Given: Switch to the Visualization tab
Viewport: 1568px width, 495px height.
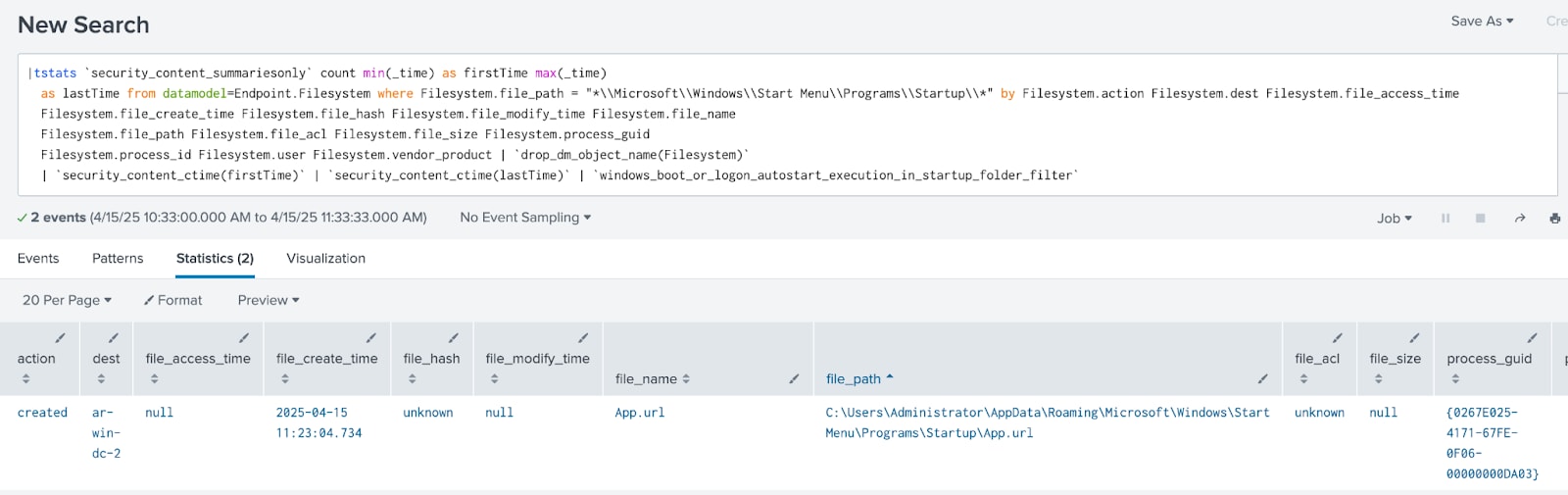Looking at the screenshot, I should click(x=325, y=258).
